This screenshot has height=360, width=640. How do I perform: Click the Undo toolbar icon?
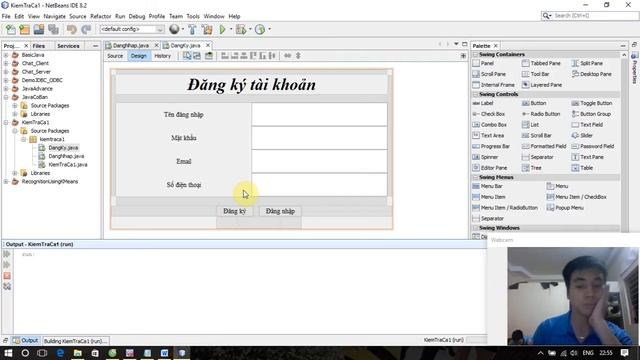(x=72, y=29)
